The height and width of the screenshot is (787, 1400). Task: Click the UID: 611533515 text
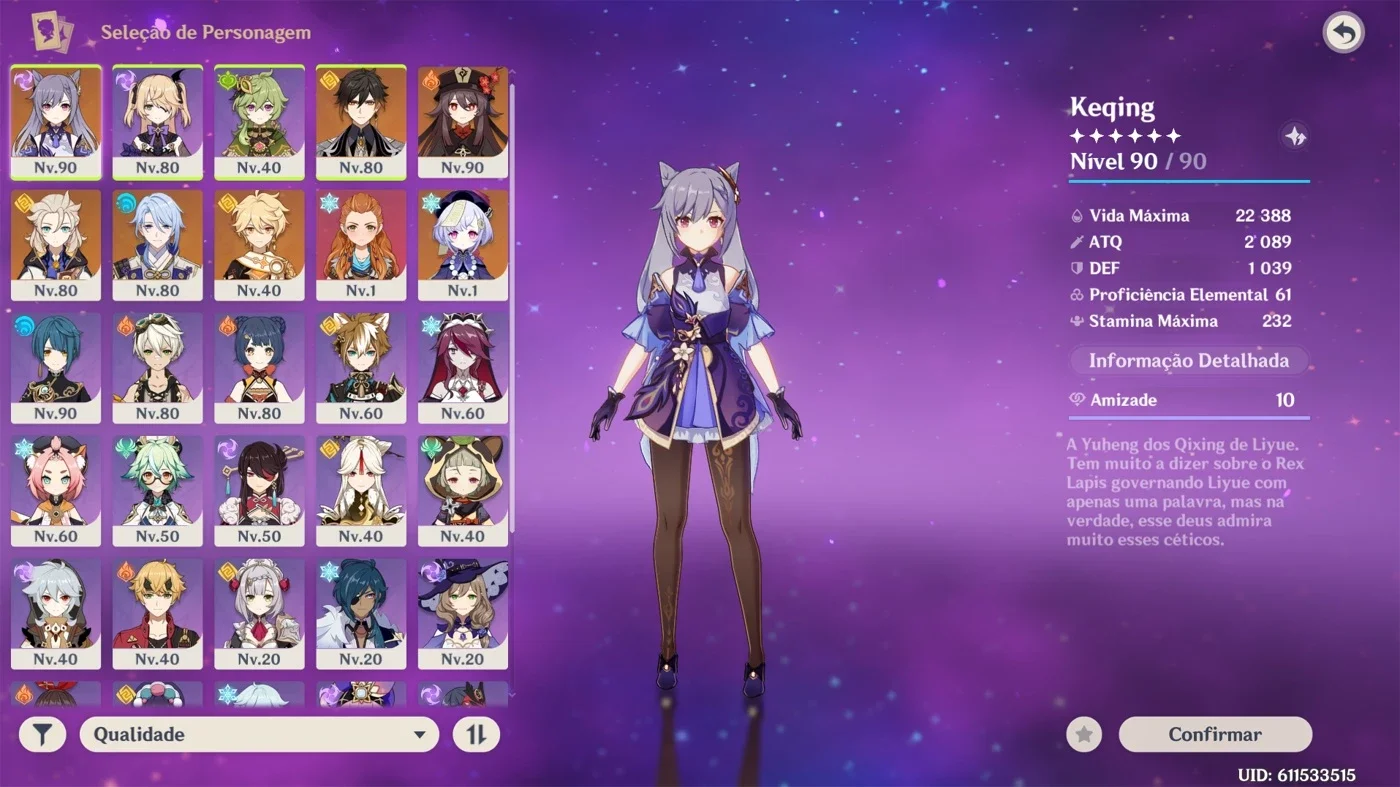tap(1297, 775)
